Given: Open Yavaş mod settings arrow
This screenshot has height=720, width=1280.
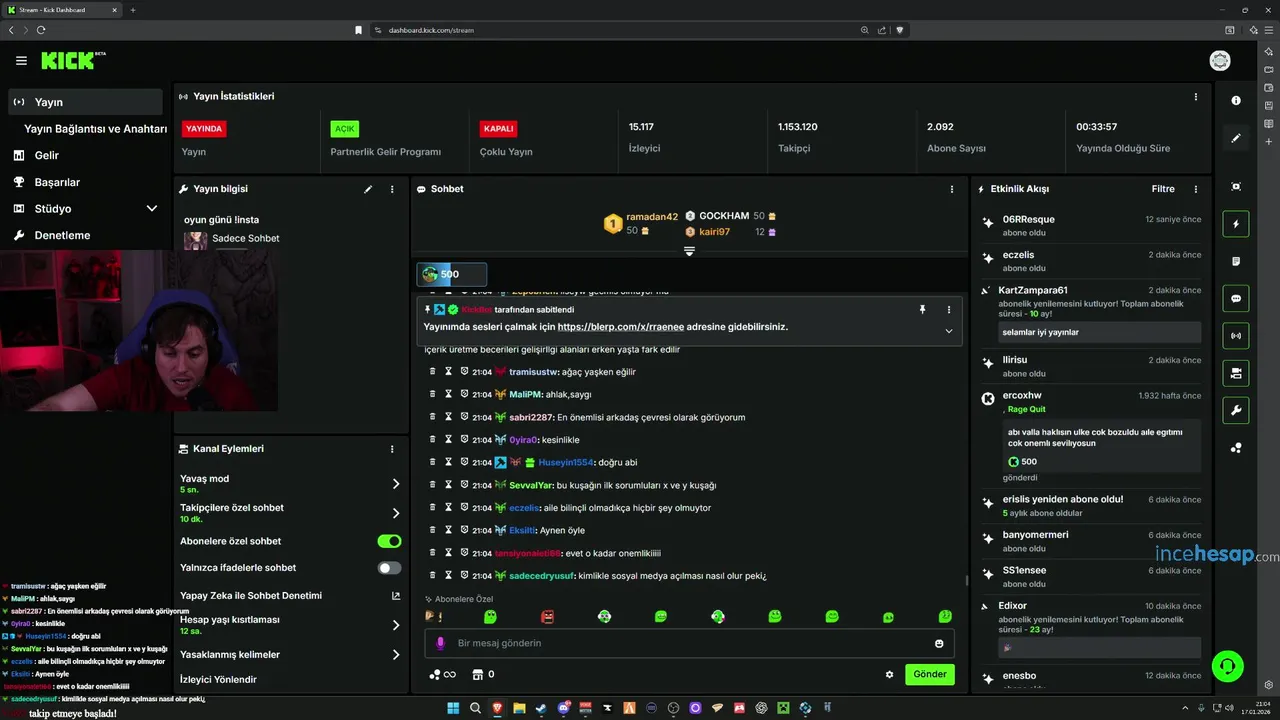Looking at the screenshot, I should [396, 484].
